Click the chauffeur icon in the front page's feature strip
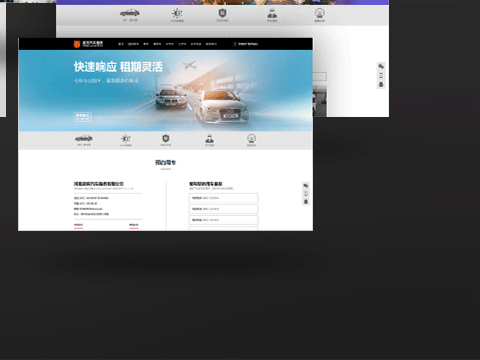This screenshot has width=480, height=360. click(209, 138)
